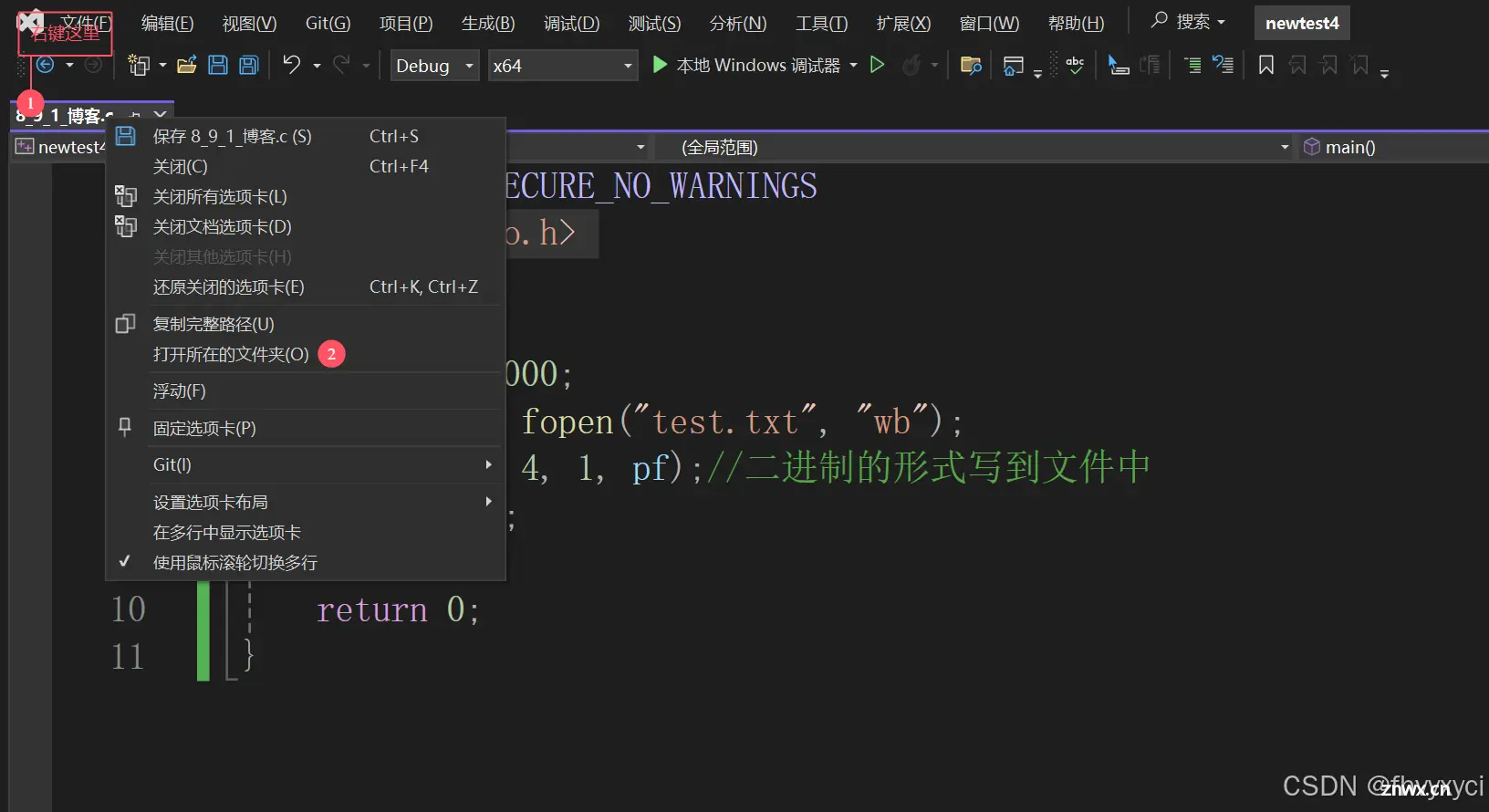Image resolution: width=1489 pixels, height=812 pixels.
Task: Open the 项目(P) menu
Action: (x=406, y=24)
